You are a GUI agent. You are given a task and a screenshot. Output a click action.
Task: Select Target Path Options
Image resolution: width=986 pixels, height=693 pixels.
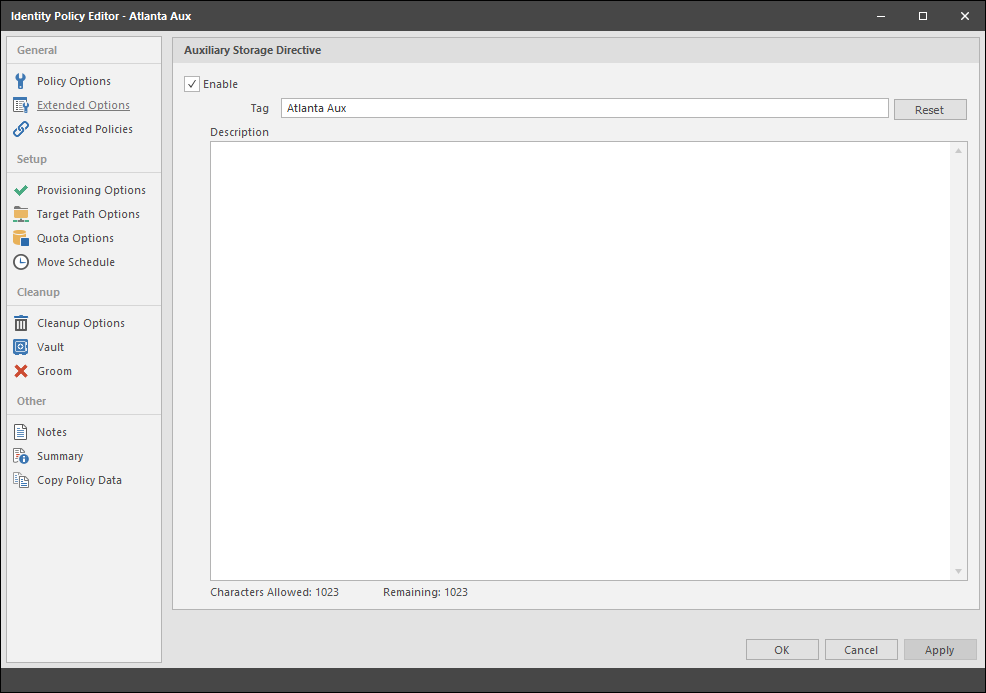coord(88,214)
